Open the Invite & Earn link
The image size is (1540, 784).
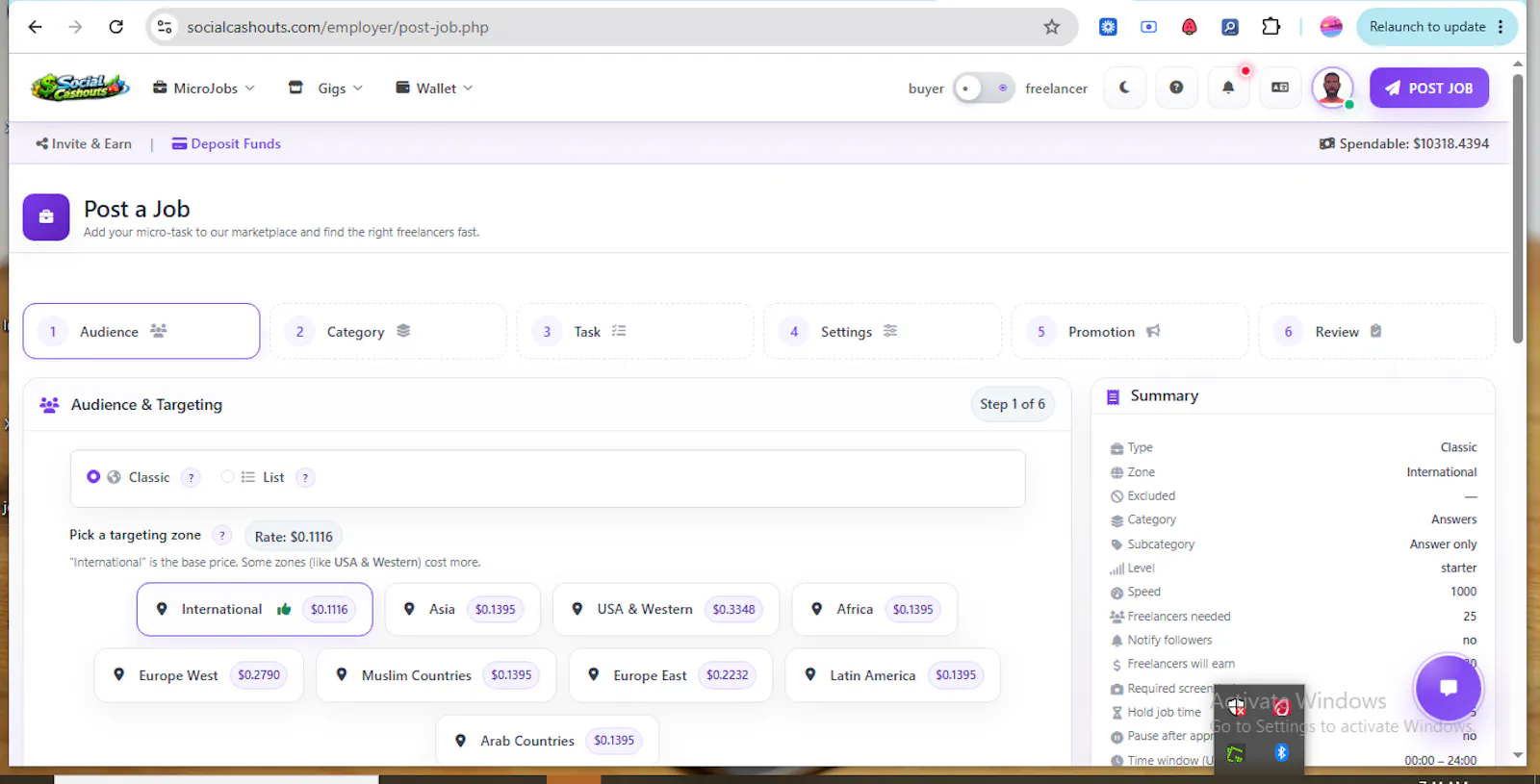click(84, 143)
